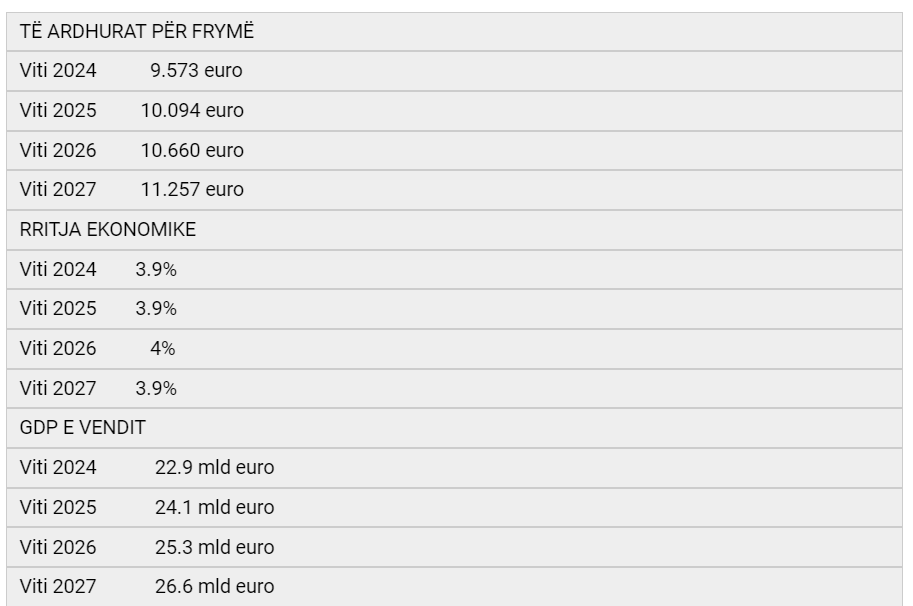
Task: Click the TË ARDHURAT PËR FRYMË header row
Action: coord(454,31)
